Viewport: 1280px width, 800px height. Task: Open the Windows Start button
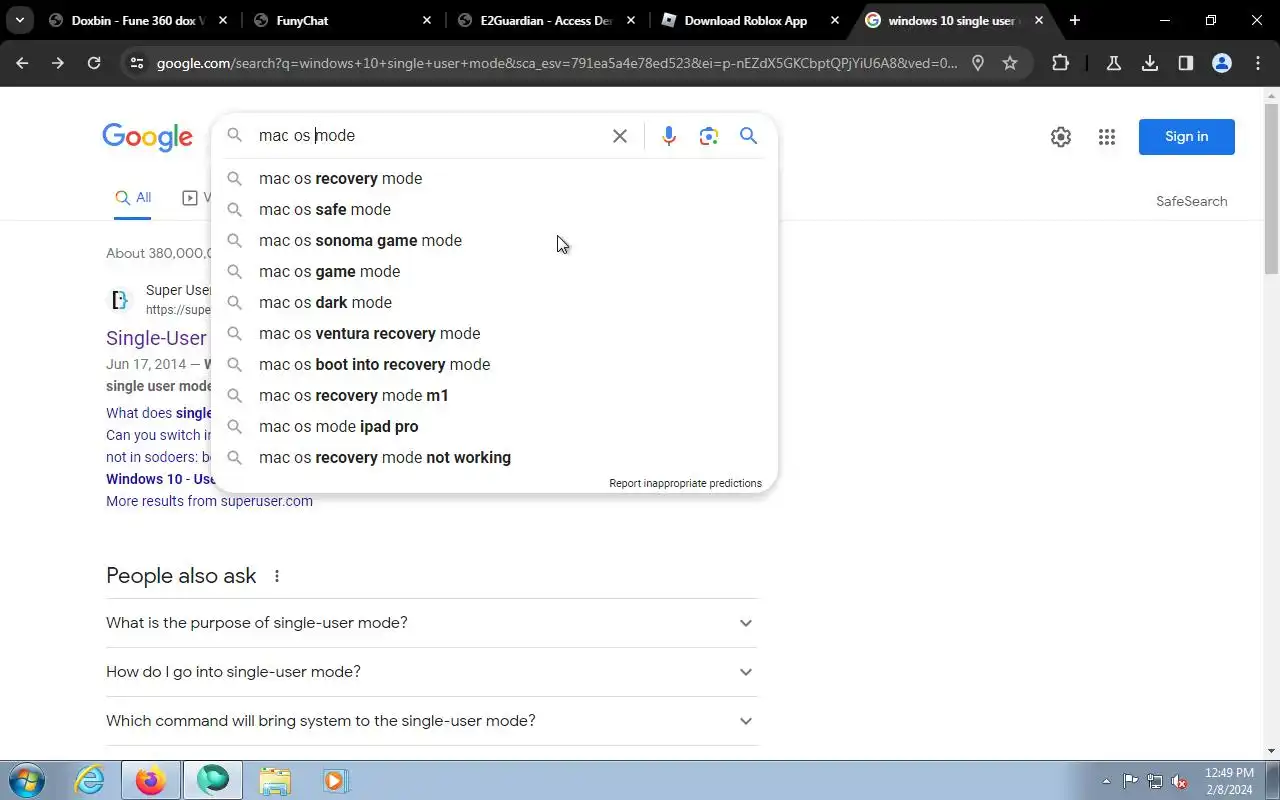(27, 780)
